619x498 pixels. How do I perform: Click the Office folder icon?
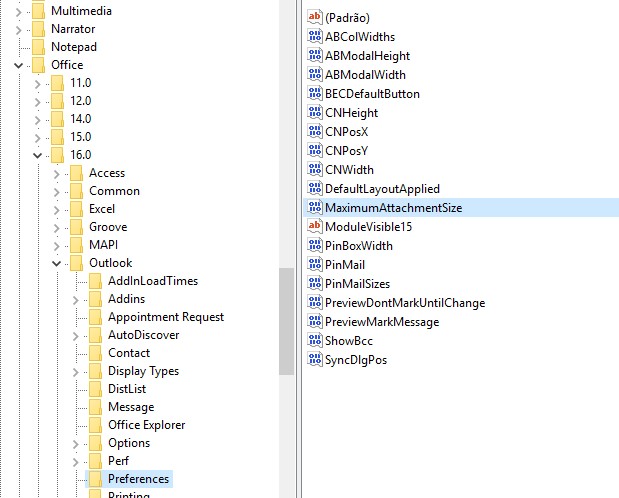(39, 65)
